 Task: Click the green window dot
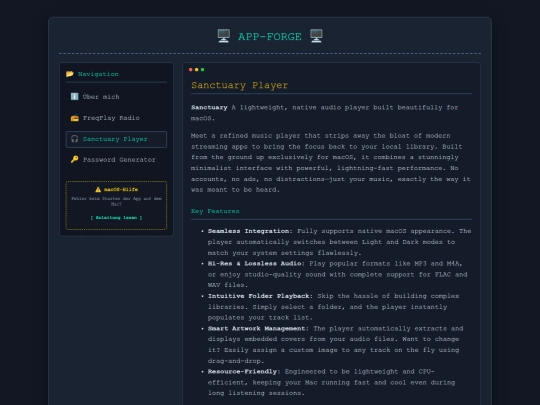(x=202, y=70)
